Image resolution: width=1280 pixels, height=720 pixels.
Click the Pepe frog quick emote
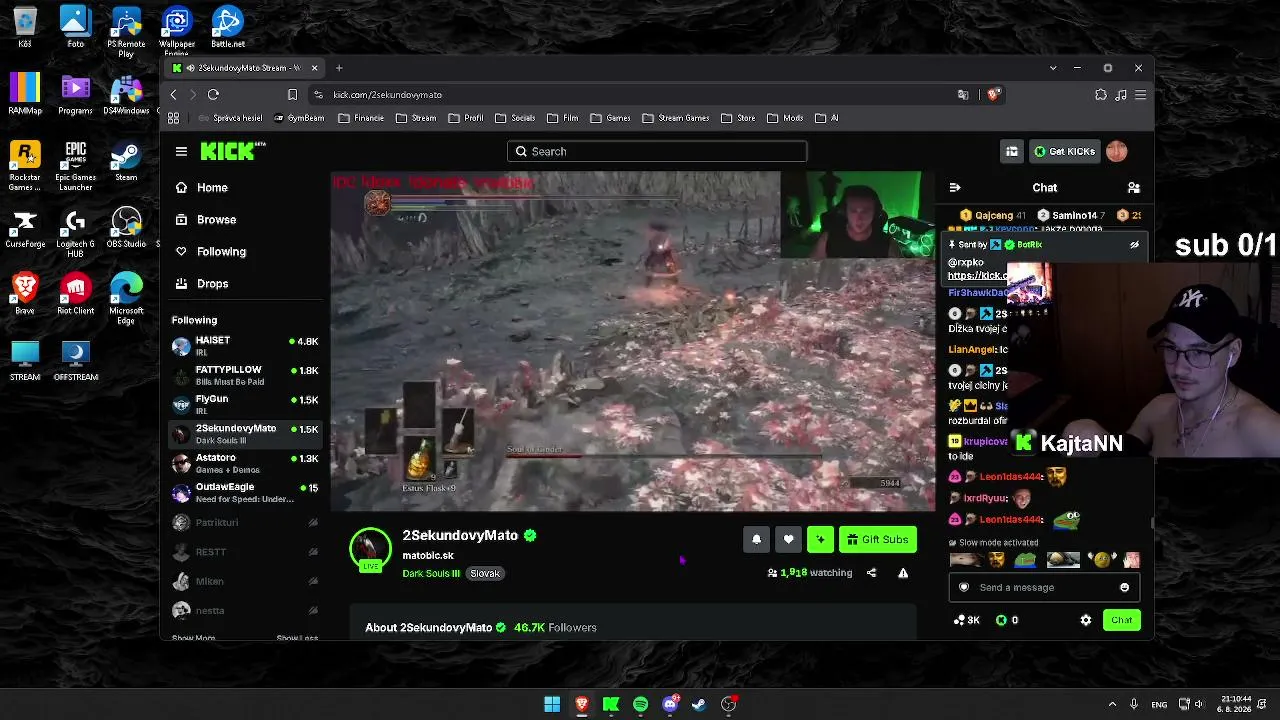tap(1024, 560)
